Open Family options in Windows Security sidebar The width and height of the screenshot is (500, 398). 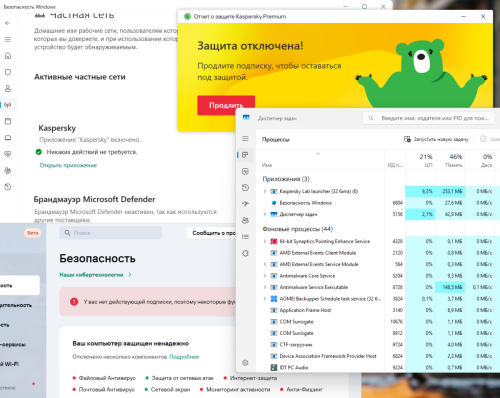8,170
